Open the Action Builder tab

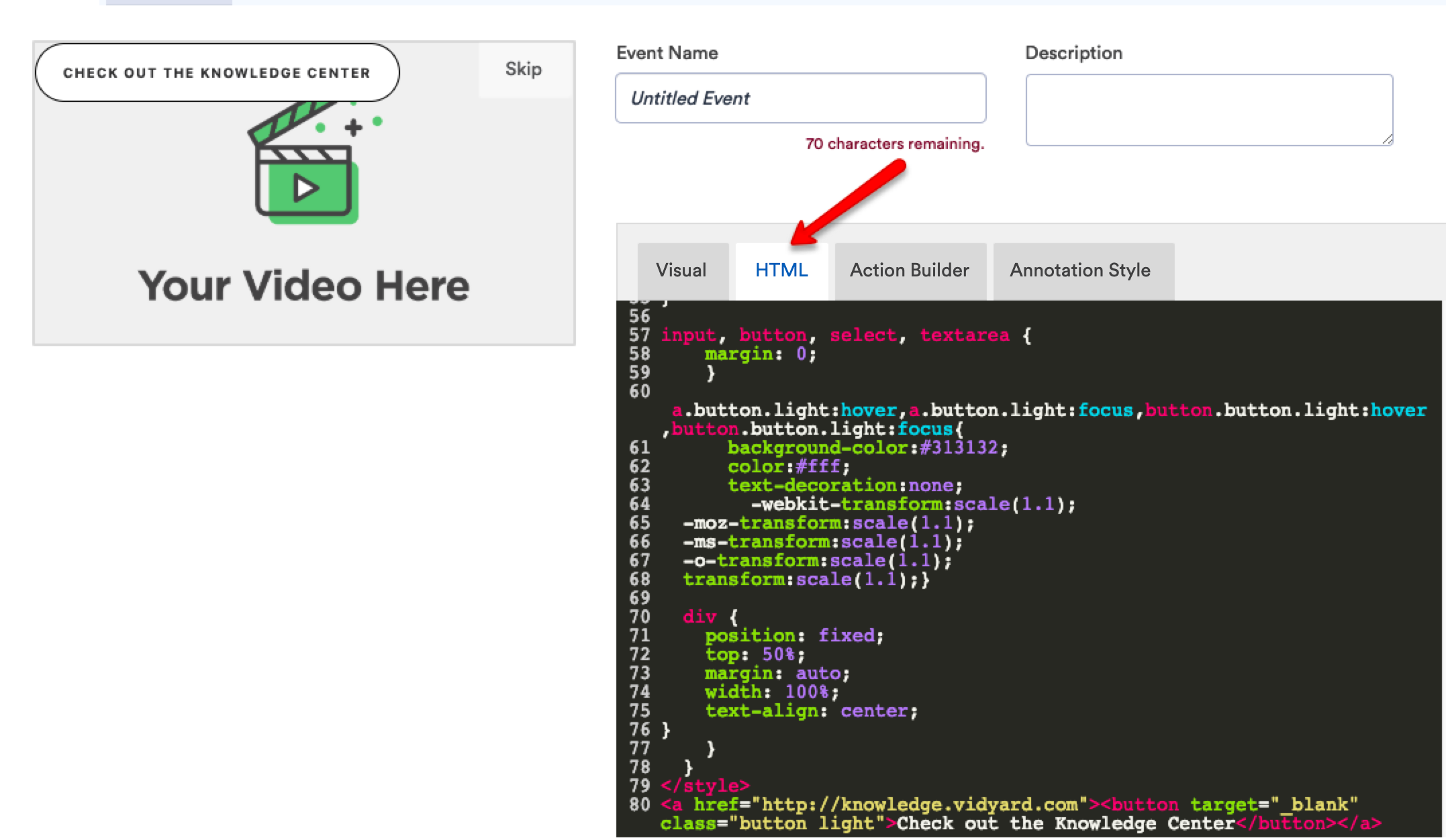910,270
